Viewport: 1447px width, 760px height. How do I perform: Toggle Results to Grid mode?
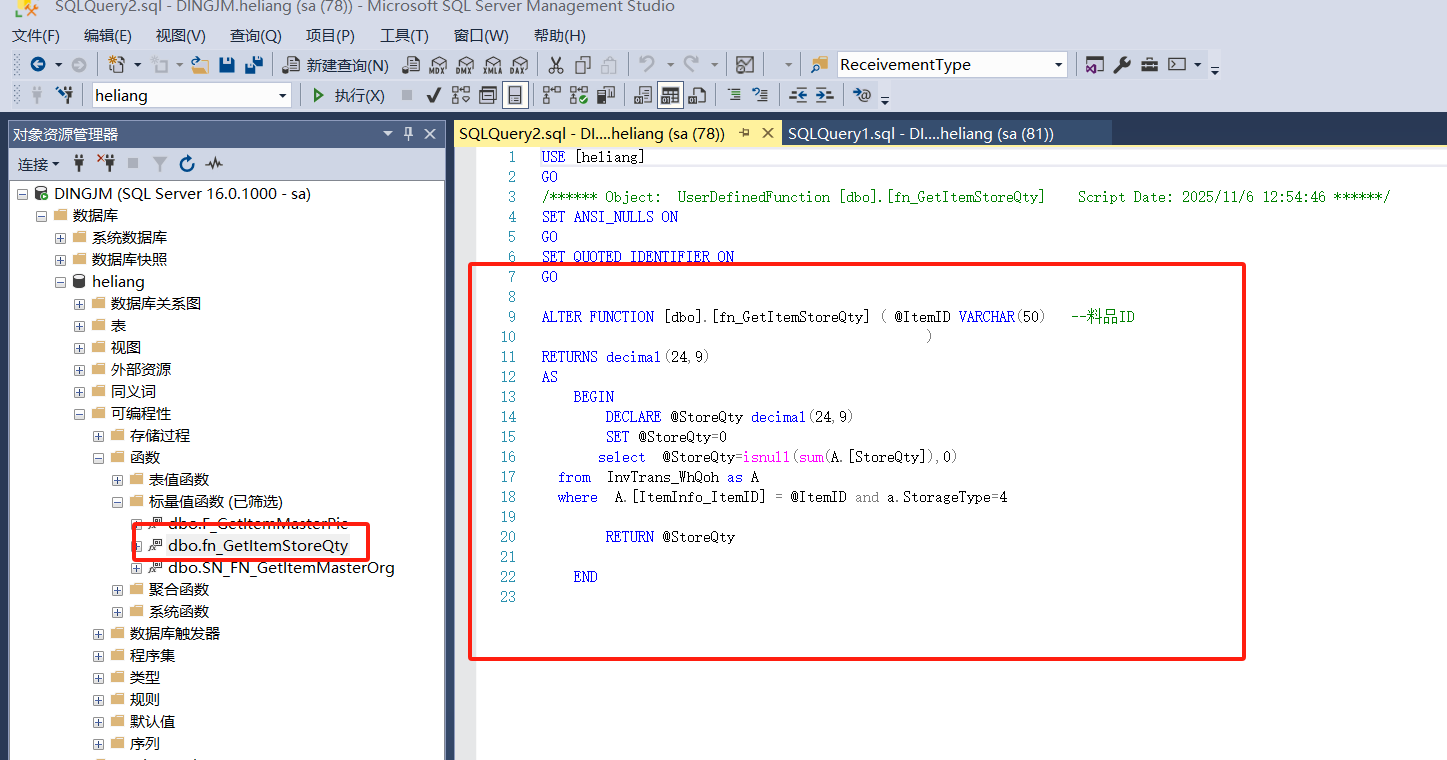pyautogui.click(x=669, y=95)
